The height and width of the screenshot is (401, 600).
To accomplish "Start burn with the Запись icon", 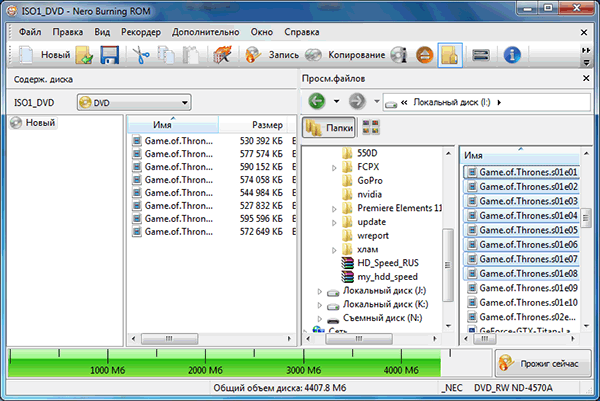I will tap(253, 55).
